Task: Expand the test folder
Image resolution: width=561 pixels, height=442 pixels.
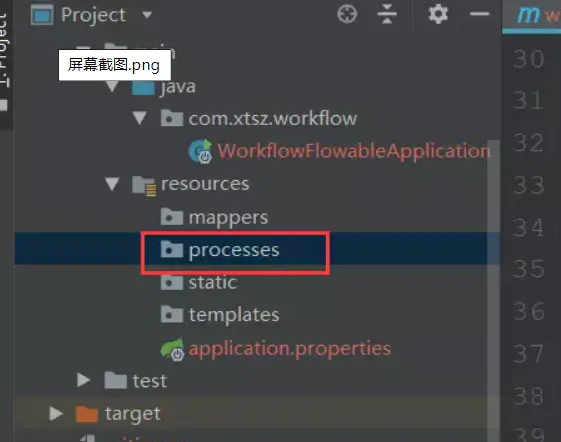Action: pos(84,380)
